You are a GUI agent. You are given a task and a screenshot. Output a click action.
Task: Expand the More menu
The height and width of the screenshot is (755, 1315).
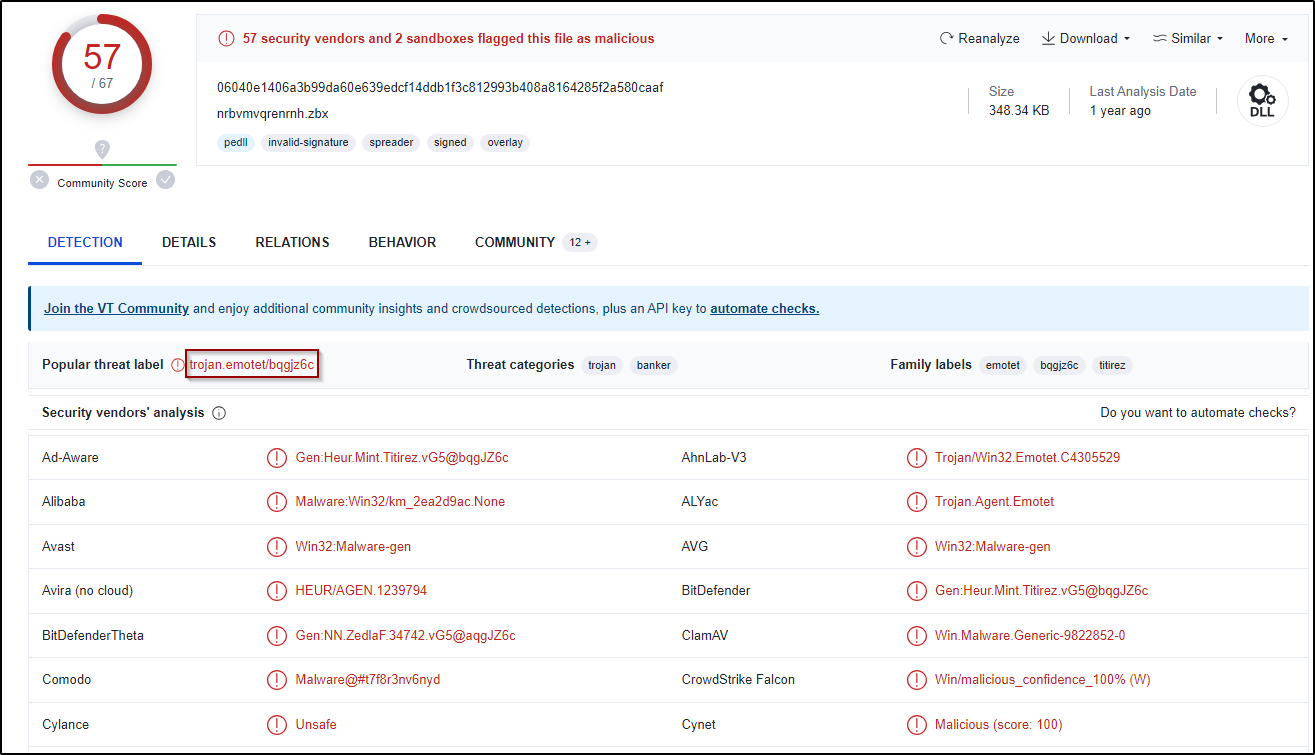pos(1266,39)
